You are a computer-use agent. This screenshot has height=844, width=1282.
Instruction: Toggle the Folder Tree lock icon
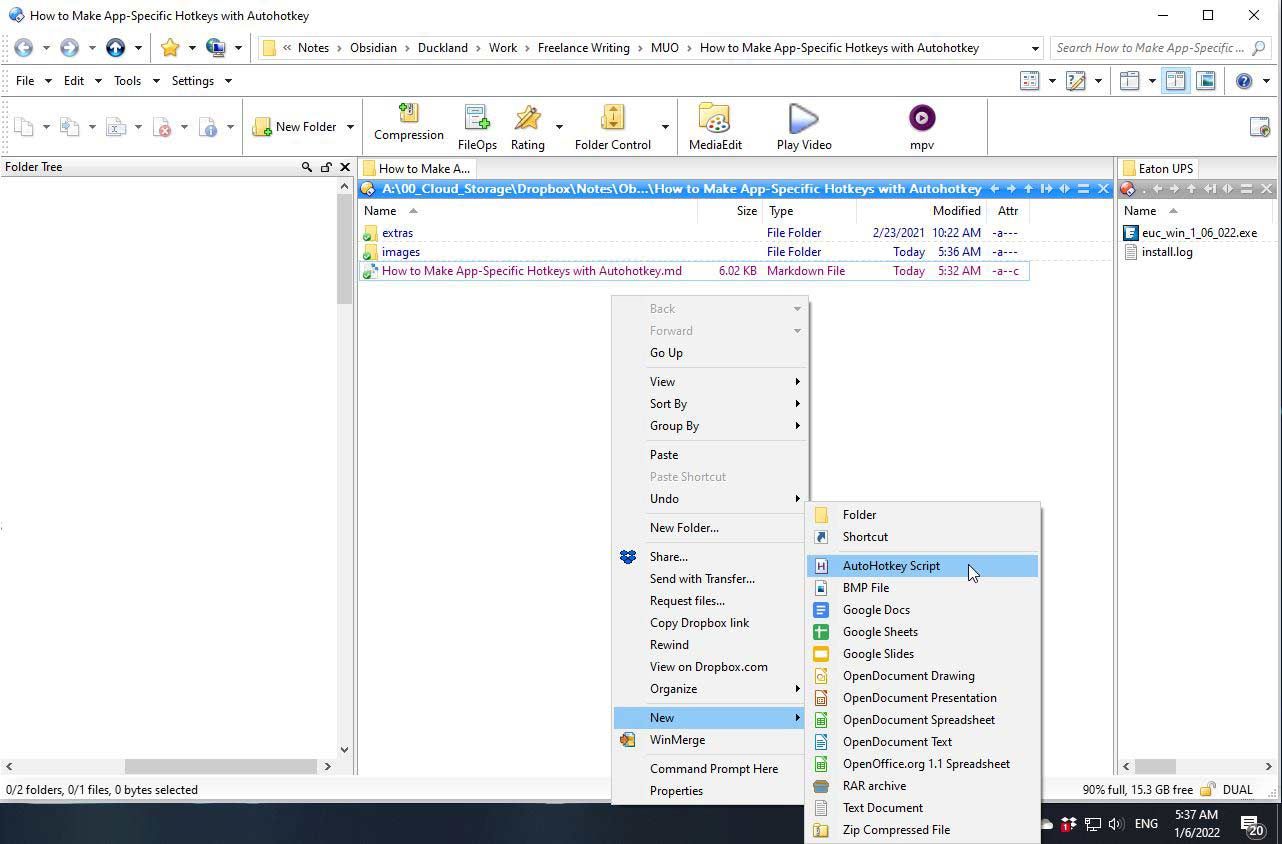tap(326, 167)
